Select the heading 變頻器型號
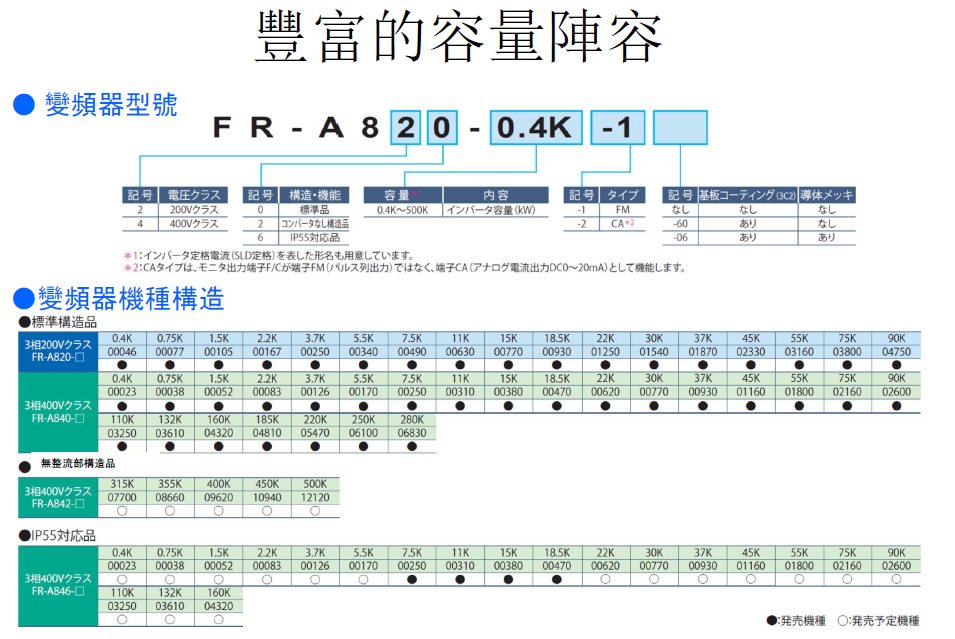The image size is (955, 639). point(111,104)
